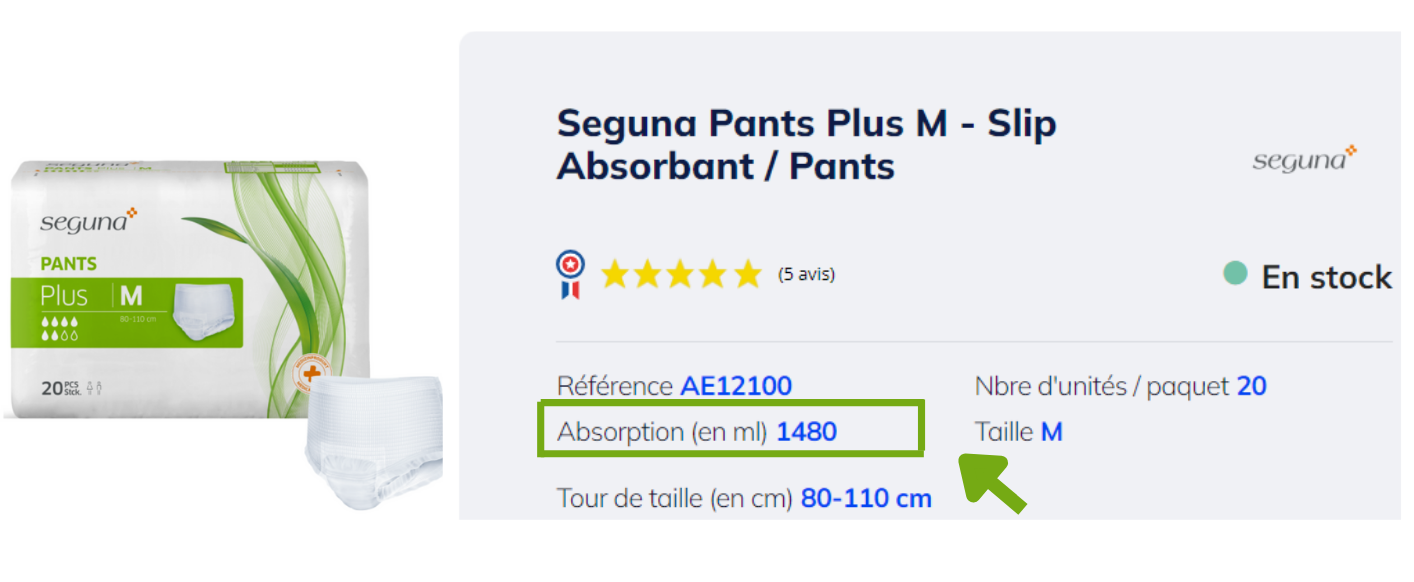Click the Seguna brand logo beside title
1414x582 pixels.
[x=1304, y=159]
